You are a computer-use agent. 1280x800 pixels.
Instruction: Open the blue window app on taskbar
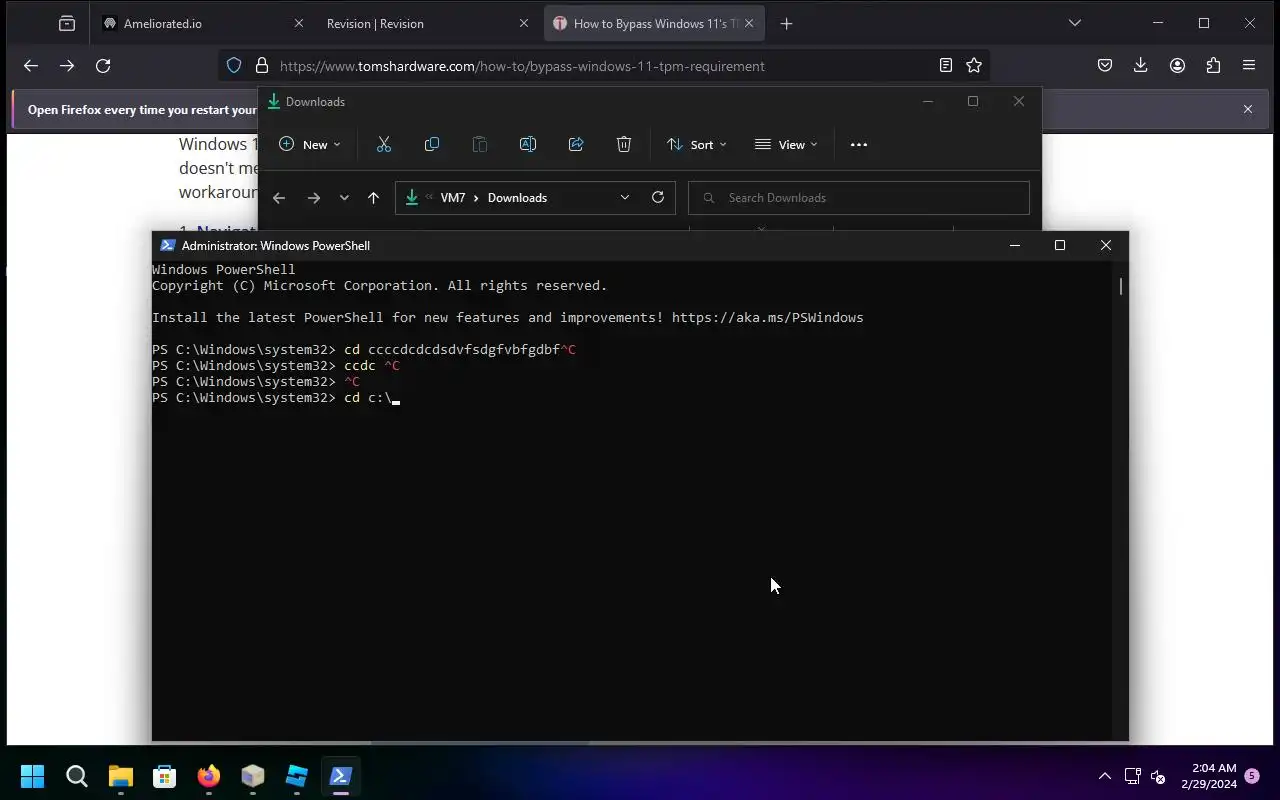pos(297,776)
